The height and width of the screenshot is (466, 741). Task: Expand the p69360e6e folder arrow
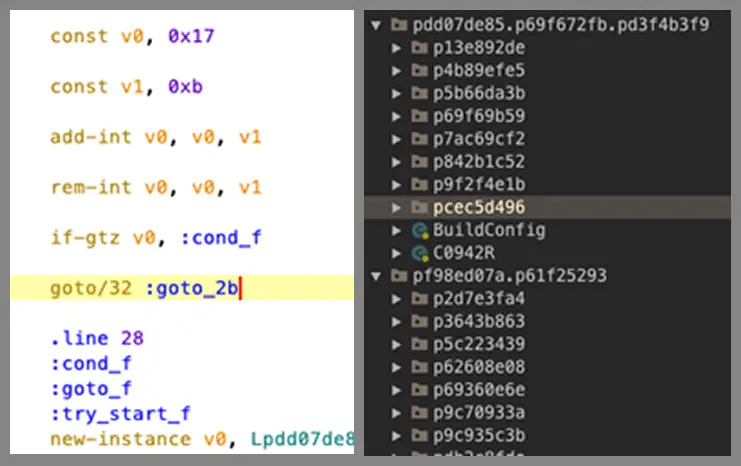tap(396, 390)
